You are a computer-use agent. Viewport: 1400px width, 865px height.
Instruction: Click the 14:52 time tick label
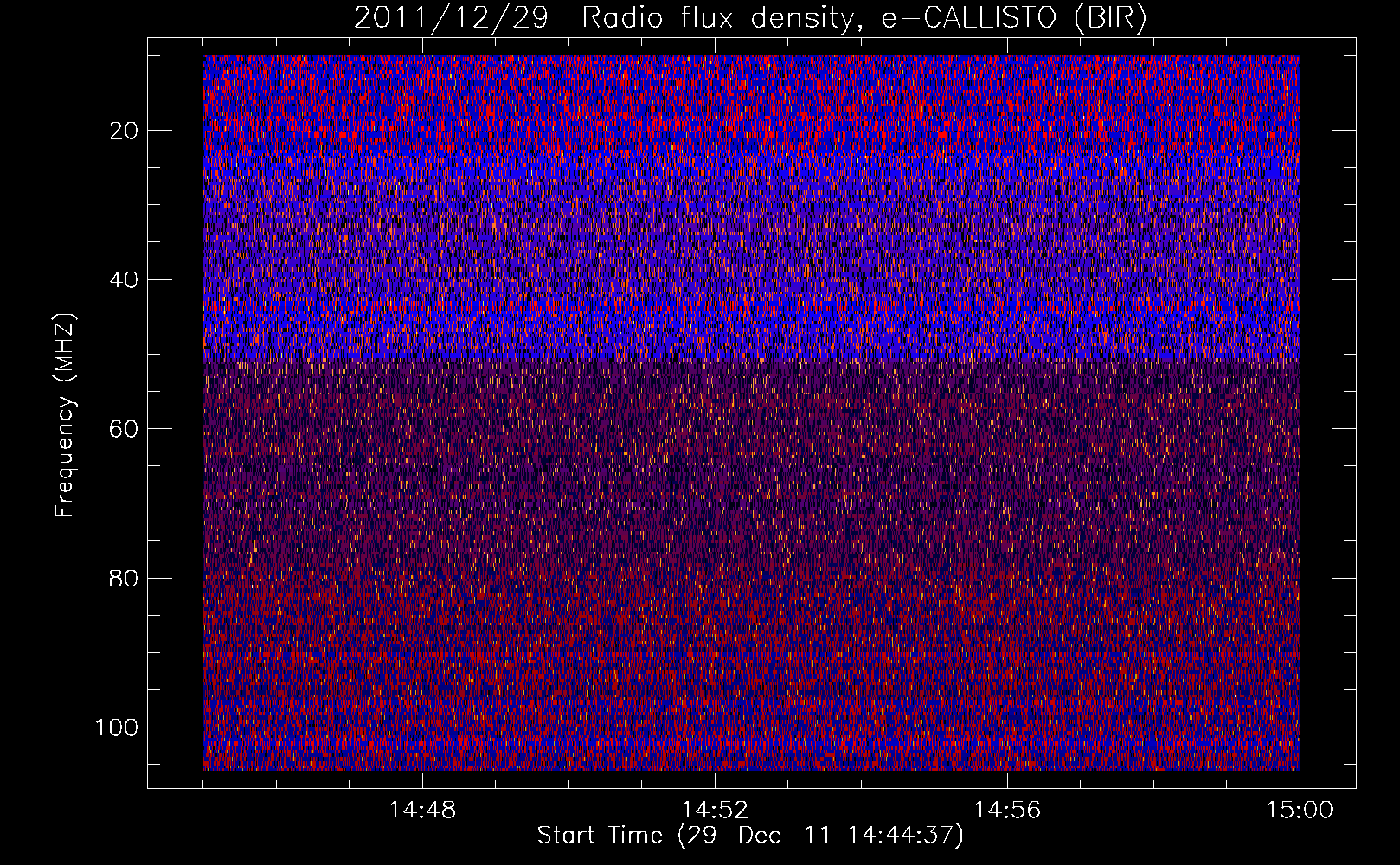point(715,811)
